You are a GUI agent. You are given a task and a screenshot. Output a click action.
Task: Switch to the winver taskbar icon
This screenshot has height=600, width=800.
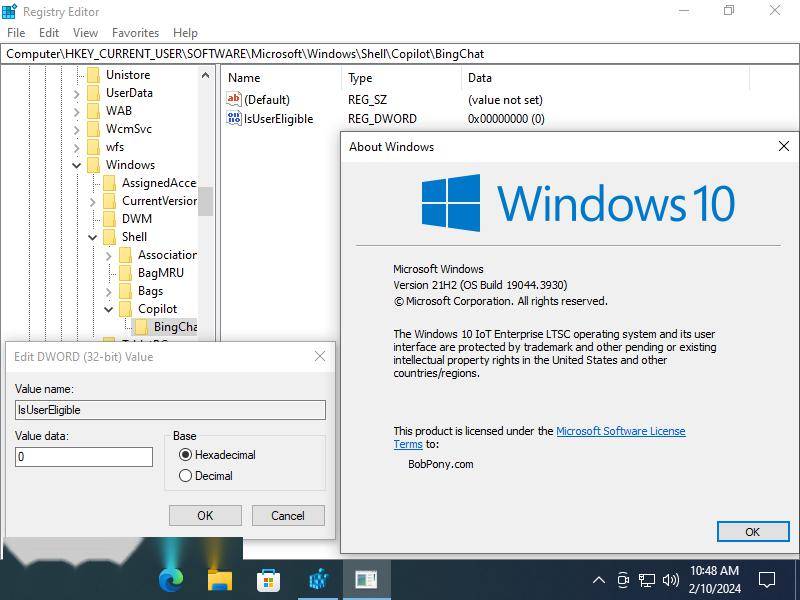tap(366, 580)
